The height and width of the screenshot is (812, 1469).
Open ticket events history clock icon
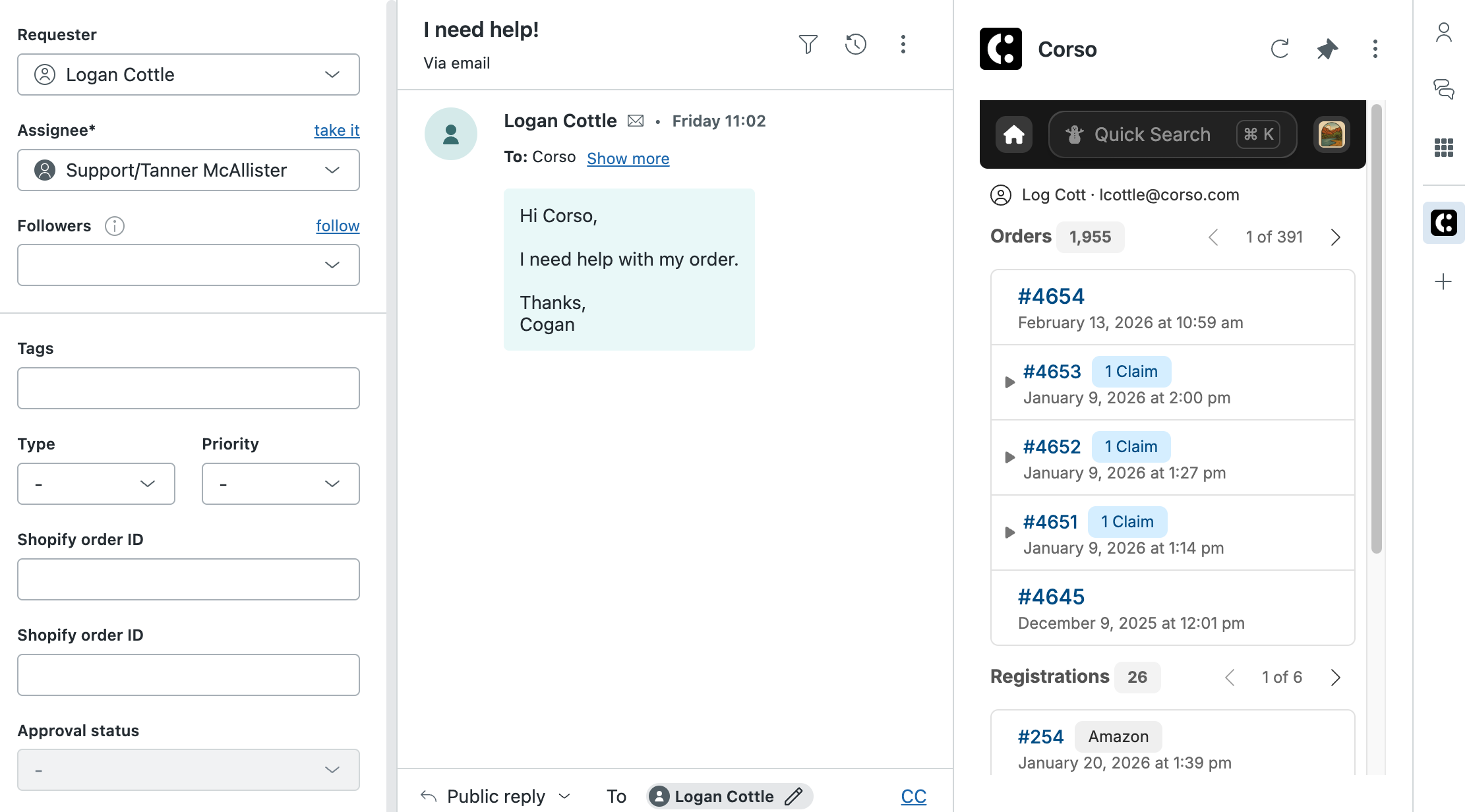(x=855, y=44)
